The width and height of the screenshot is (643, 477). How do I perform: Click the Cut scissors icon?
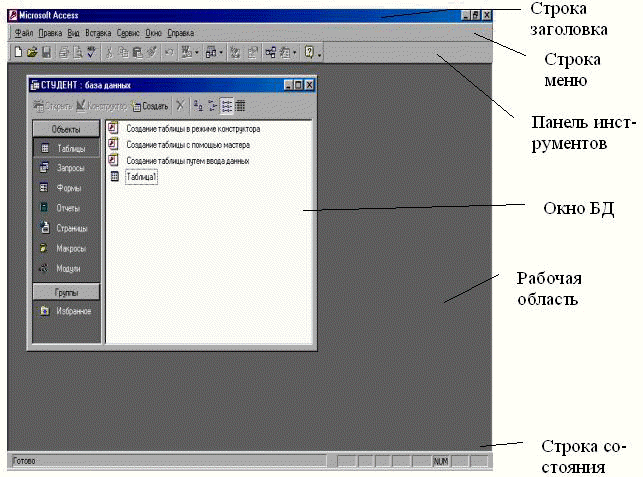tap(109, 52)
